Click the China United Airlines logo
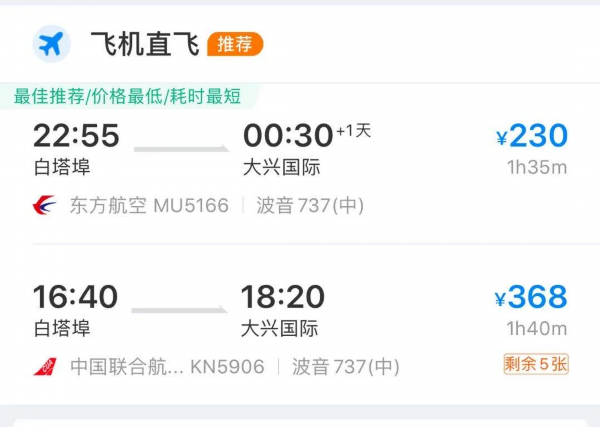 click(45, 367)
